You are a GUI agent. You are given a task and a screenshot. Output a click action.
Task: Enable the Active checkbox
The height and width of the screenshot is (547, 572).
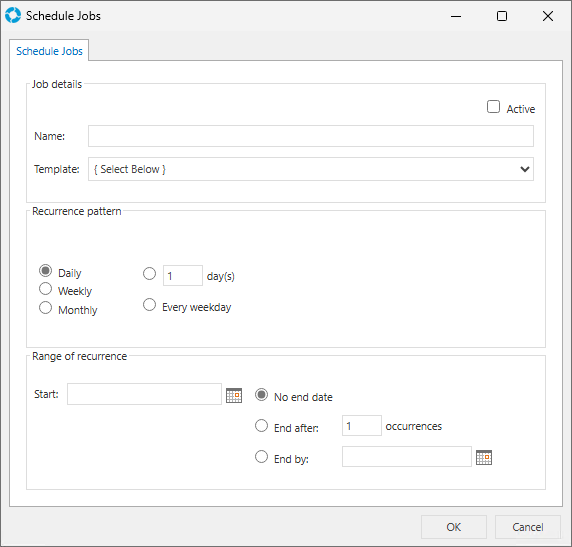click(494, 107)
